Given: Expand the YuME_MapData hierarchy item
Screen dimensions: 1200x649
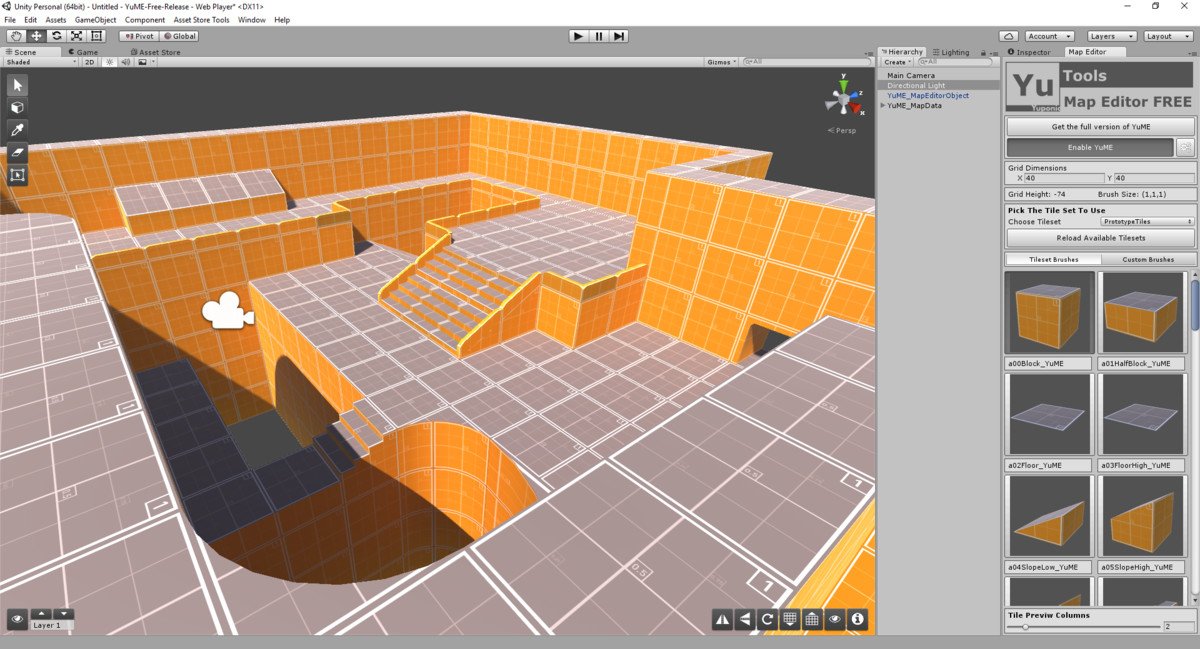Looking at the screenshot, I should point(882,105).
